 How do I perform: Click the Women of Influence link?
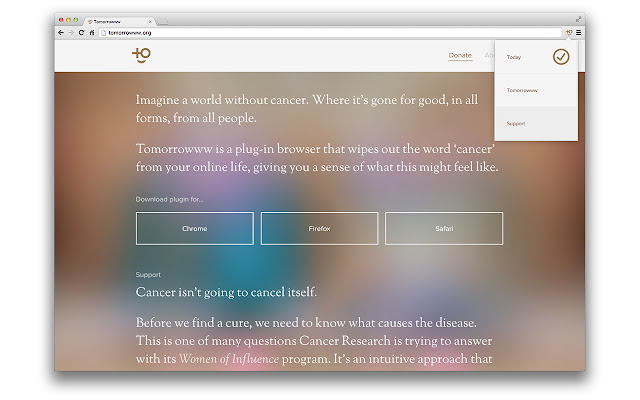click(229, 359)
